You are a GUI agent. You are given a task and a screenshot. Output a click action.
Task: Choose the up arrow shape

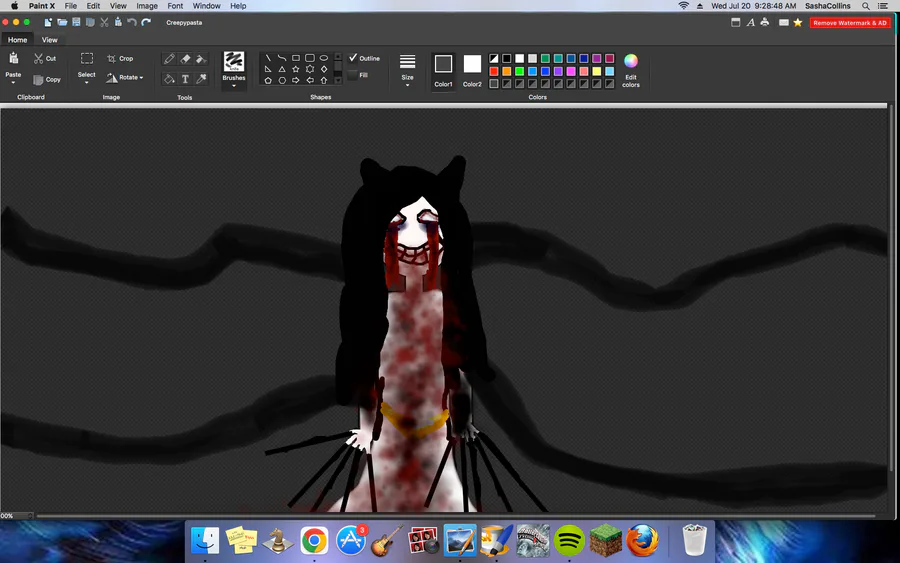click(x=324, y=80)
